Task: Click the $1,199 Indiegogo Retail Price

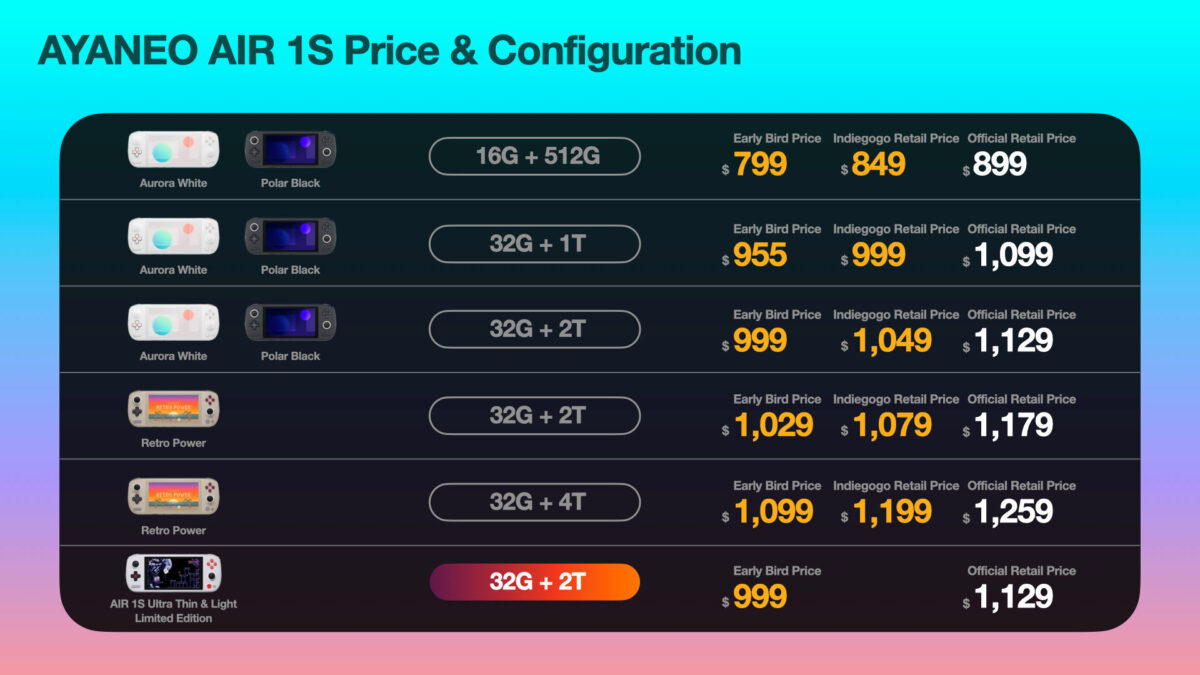Action: pyautogui.click(x=892, y=512)
